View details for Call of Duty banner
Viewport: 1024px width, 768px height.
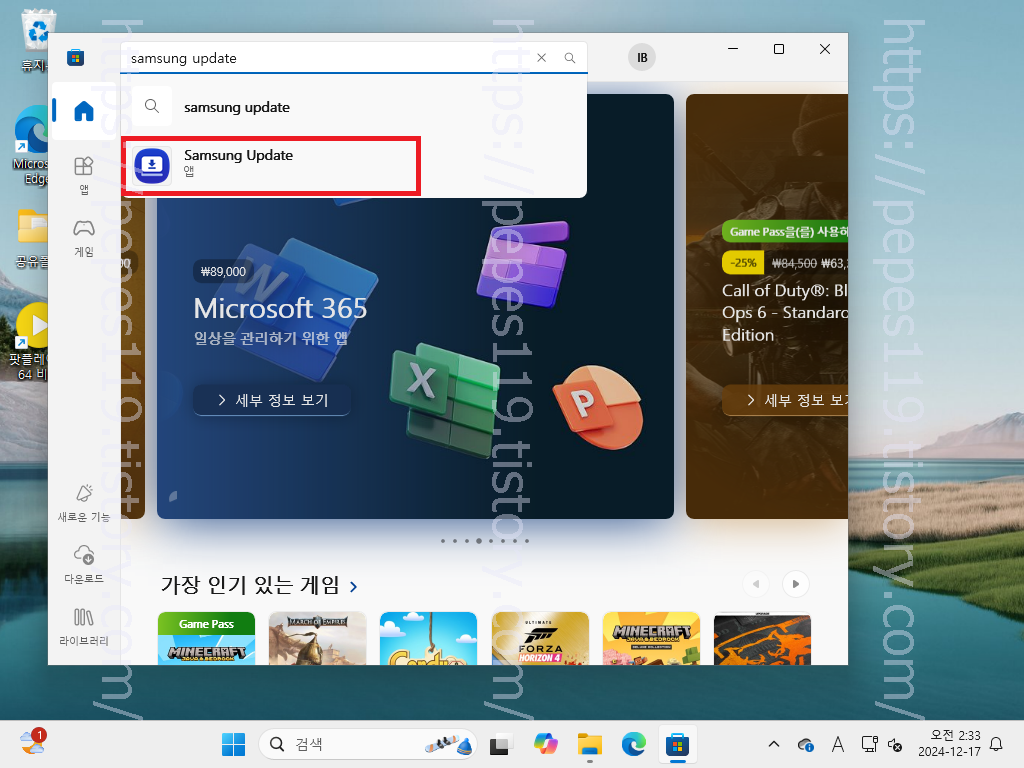785,400
